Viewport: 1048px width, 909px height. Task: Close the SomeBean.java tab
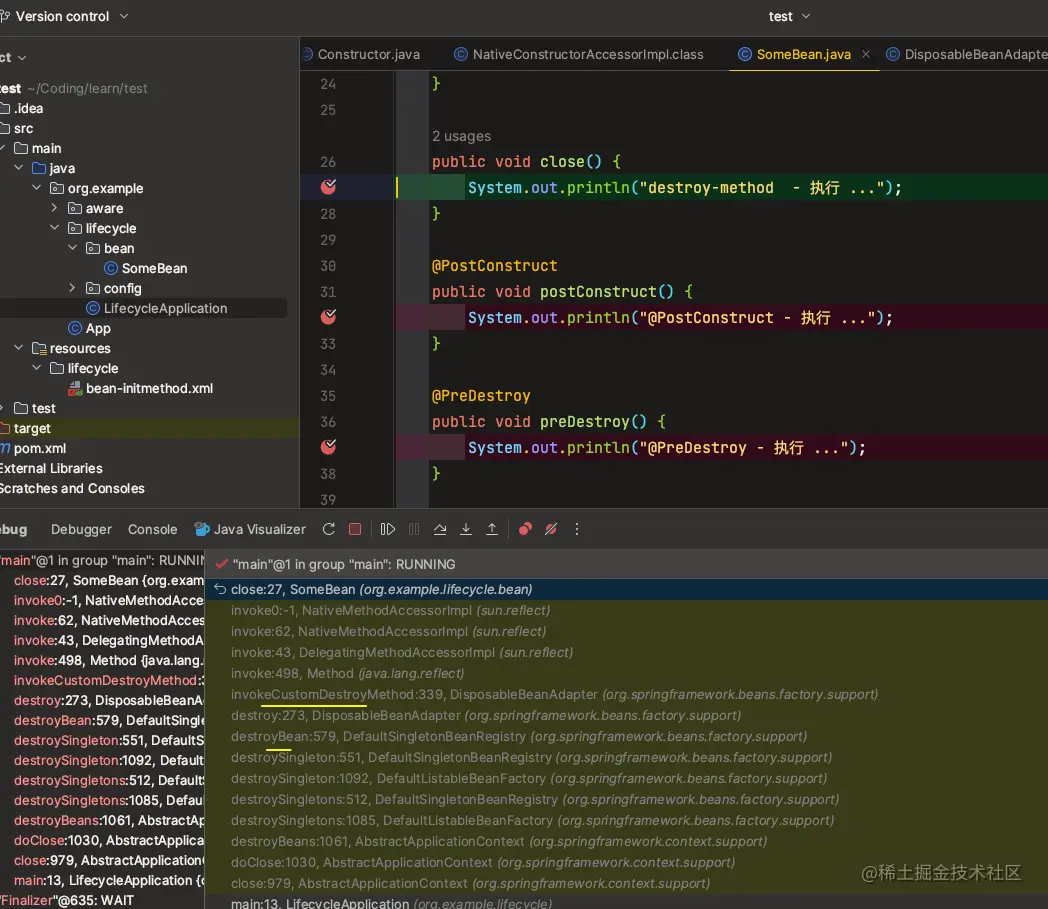tap(866, 54)
